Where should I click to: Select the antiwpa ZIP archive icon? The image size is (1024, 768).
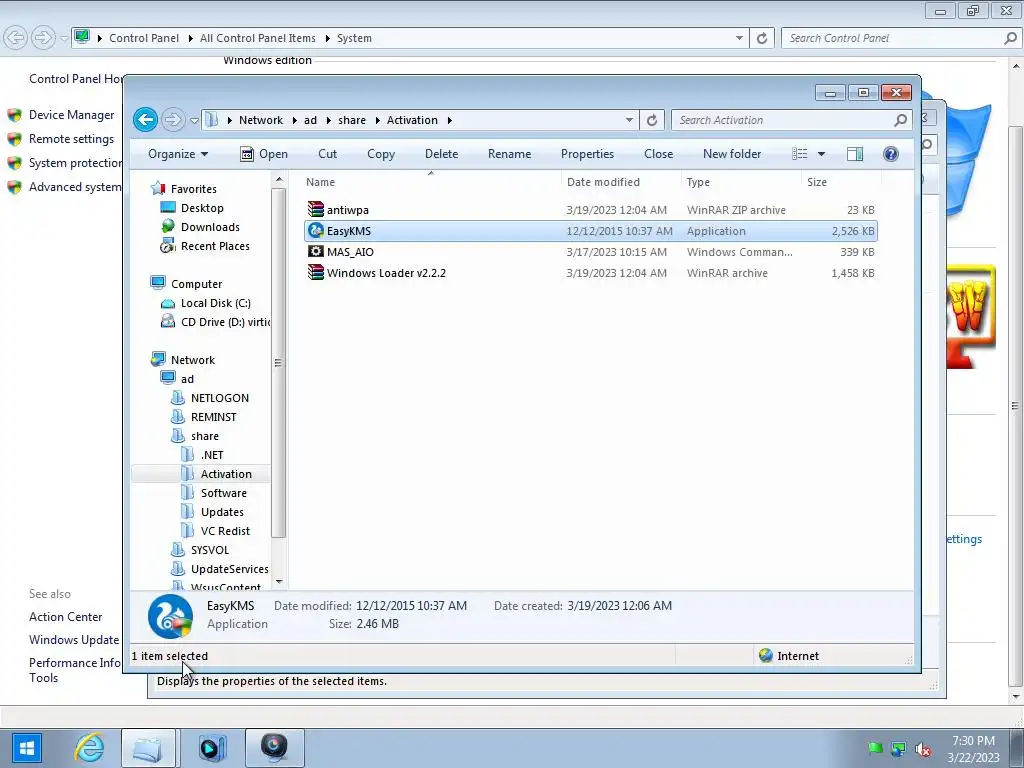point(316,210)
